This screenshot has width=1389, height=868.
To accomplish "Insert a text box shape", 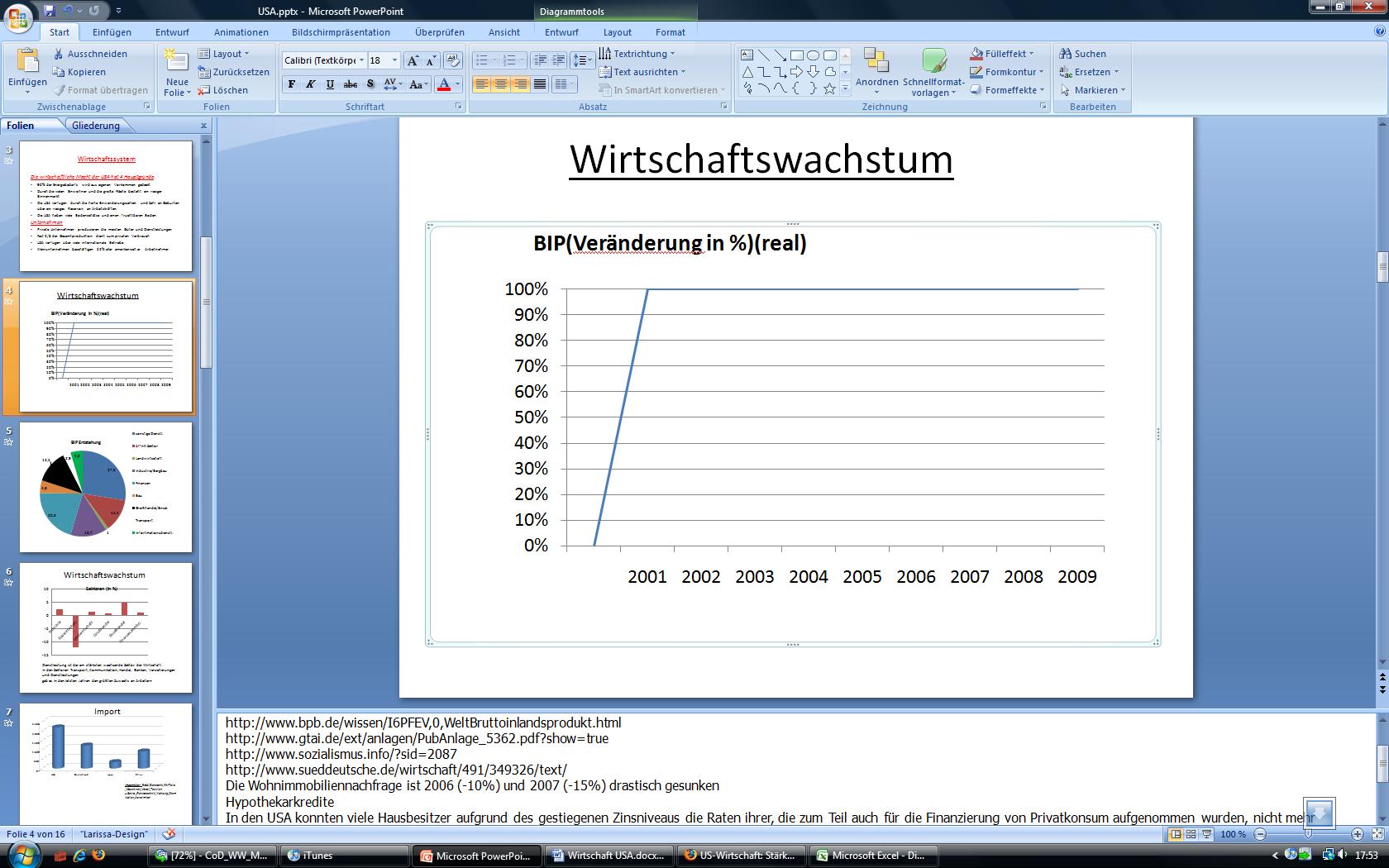I will click(x=747, y=55).
